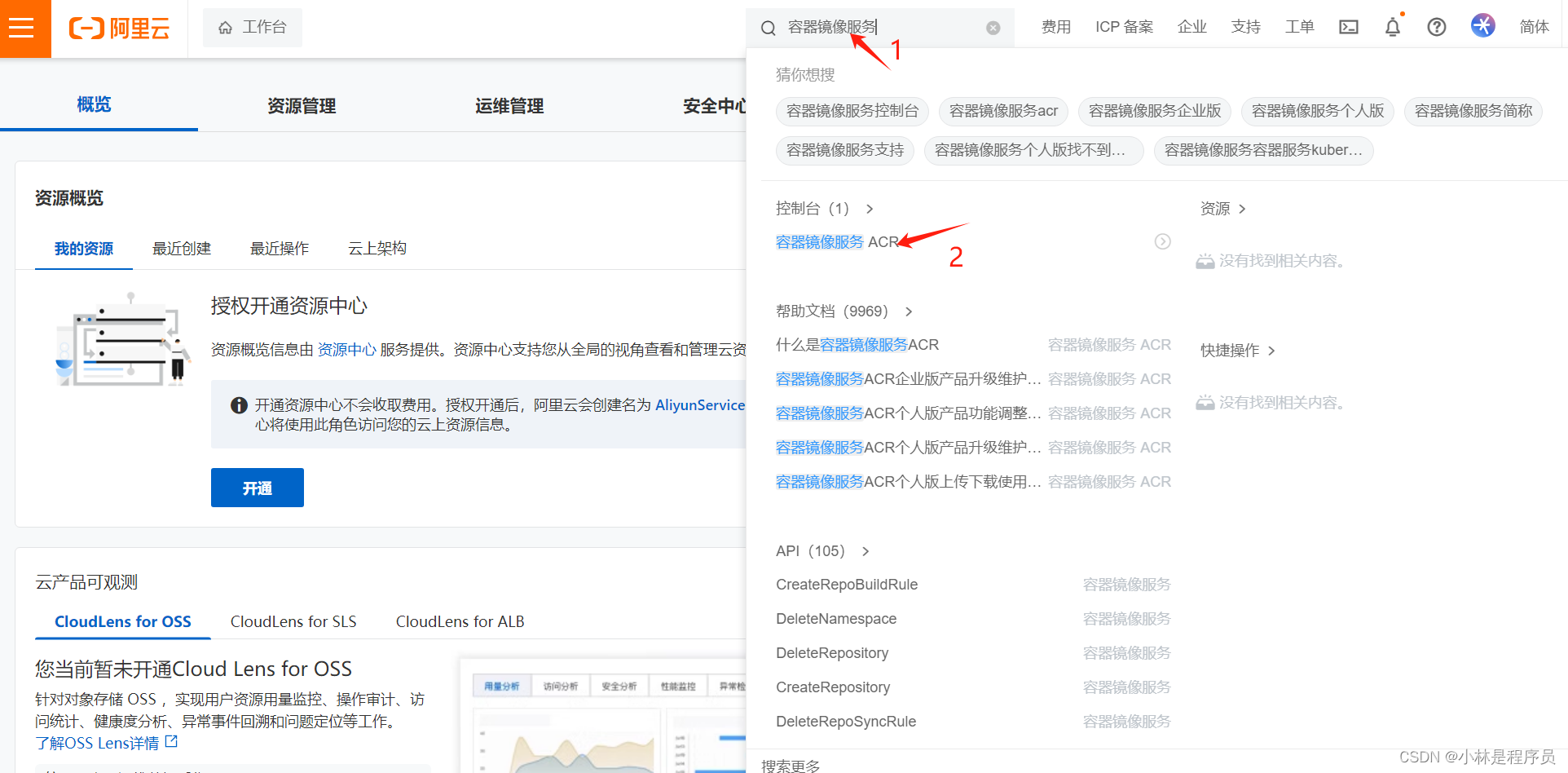Choose suggestion 容器镜像服务acr
The image size is (1568, 773).
point(1003,111)
